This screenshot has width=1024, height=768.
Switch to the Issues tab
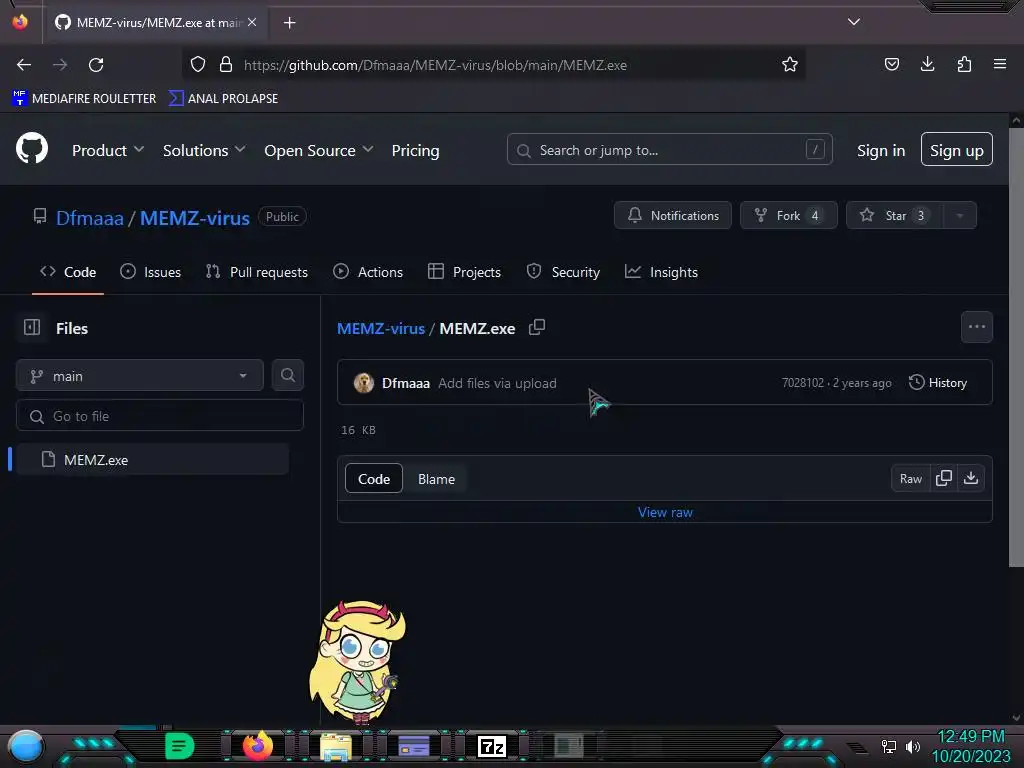coord(150,272)
